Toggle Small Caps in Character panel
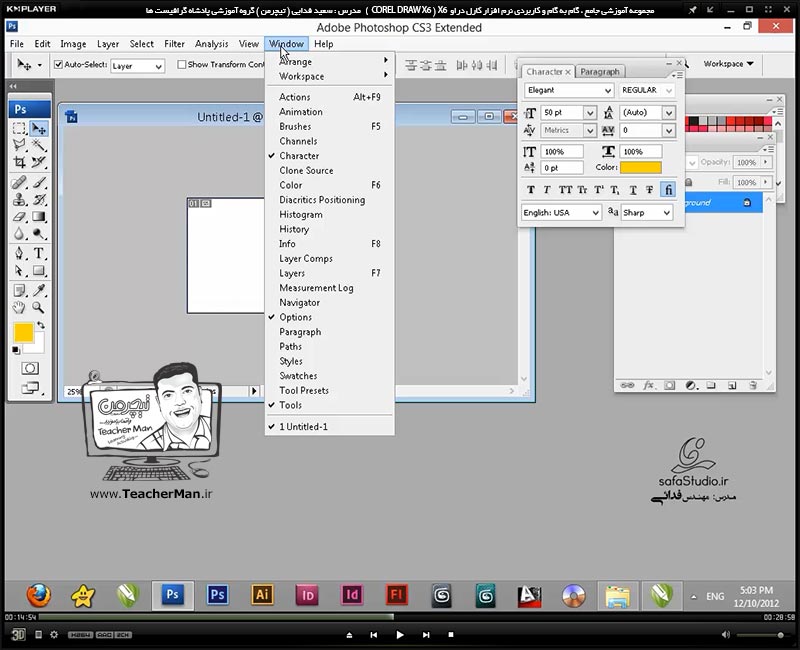The height and width of the screenshot is (650, 800). click(582, 190)
